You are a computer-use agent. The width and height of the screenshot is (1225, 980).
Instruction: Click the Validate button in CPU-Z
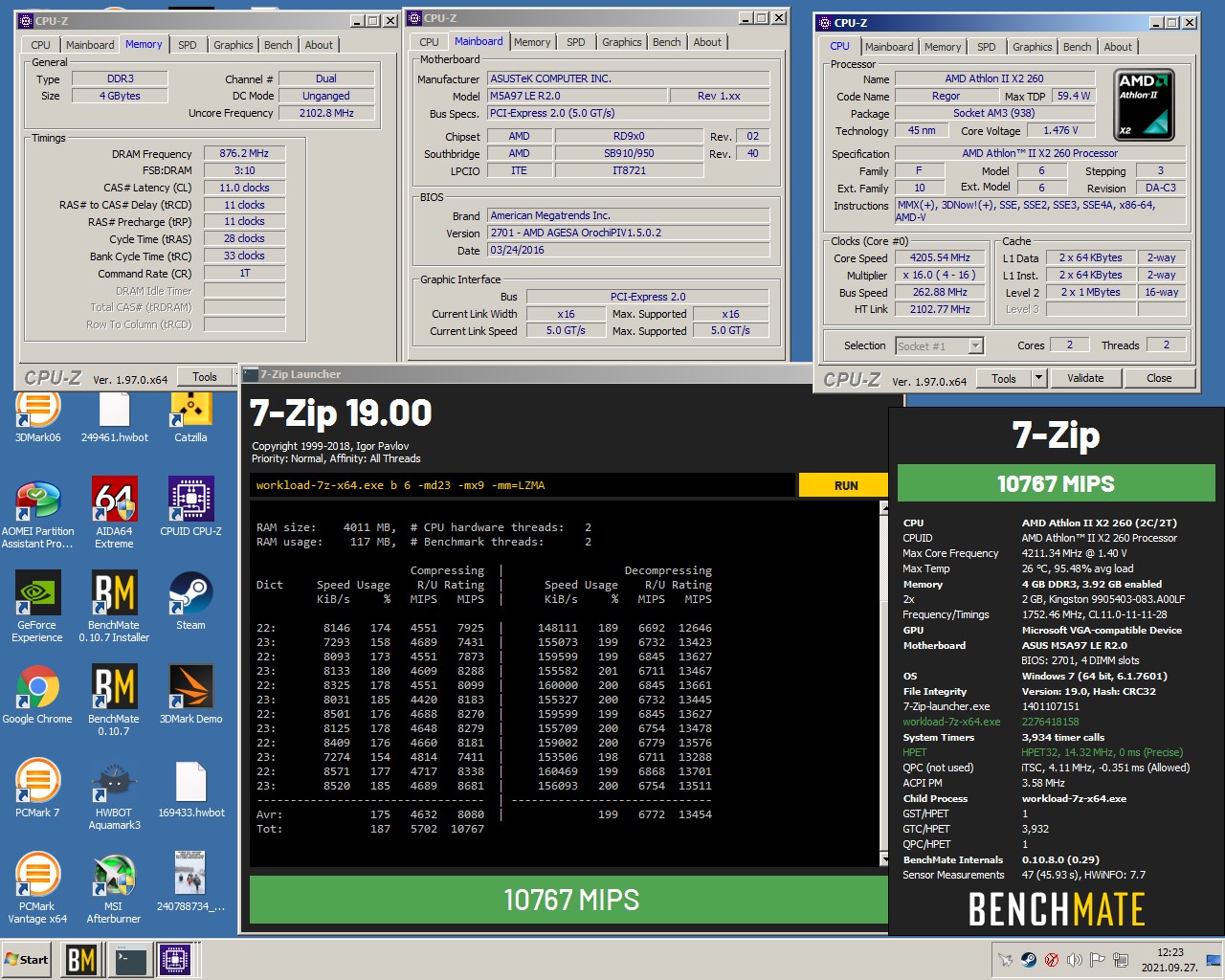coord(1085,378)
